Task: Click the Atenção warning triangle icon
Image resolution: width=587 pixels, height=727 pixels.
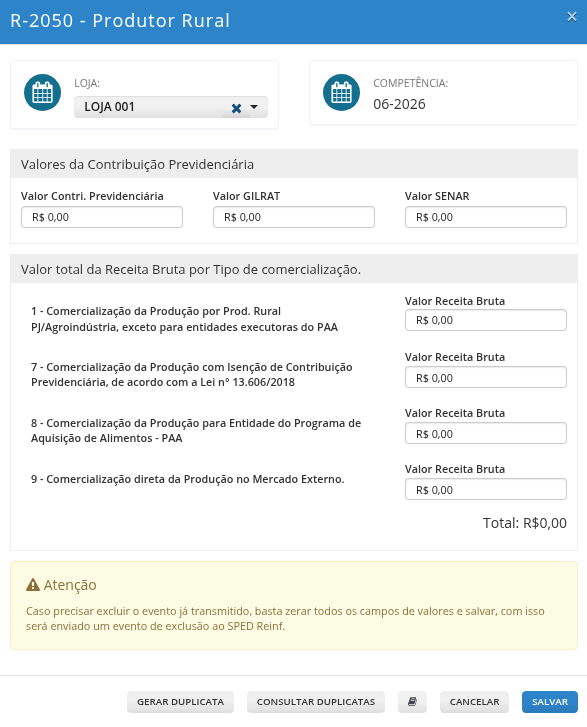Action: pos(33,585)
